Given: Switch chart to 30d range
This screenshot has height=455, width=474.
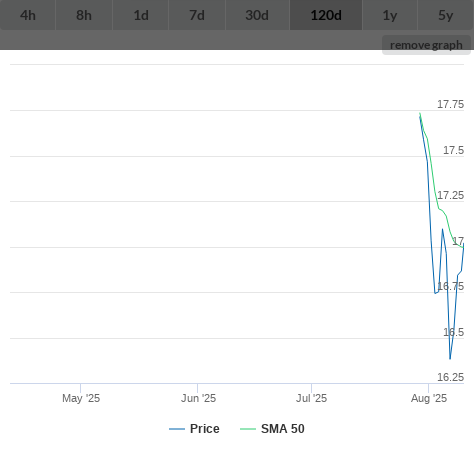Looking at the screenshot, I should pyautogui.click(x=257, y=15).
